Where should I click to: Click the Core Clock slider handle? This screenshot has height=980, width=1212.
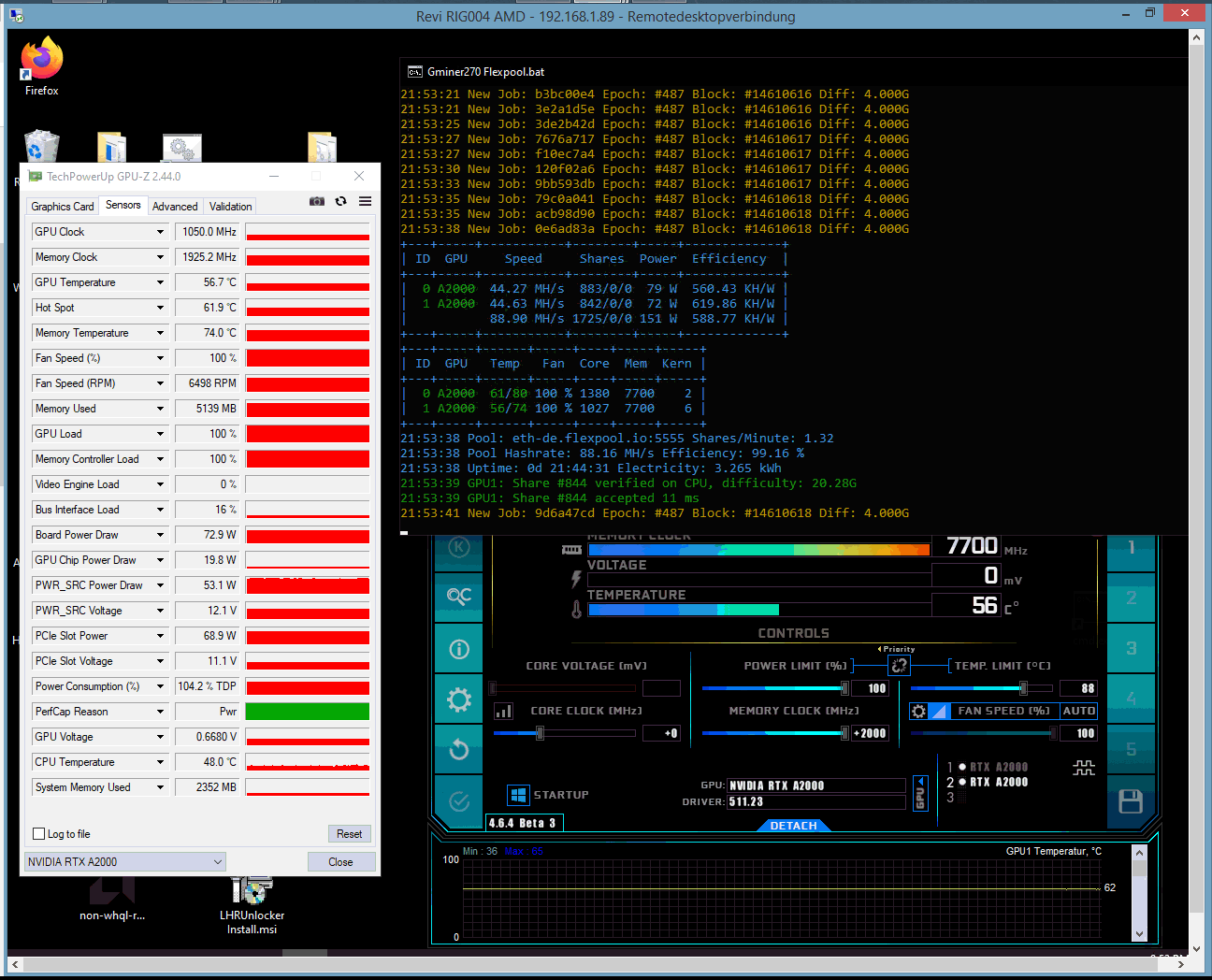pyautogui.click(x=540, y=733)
